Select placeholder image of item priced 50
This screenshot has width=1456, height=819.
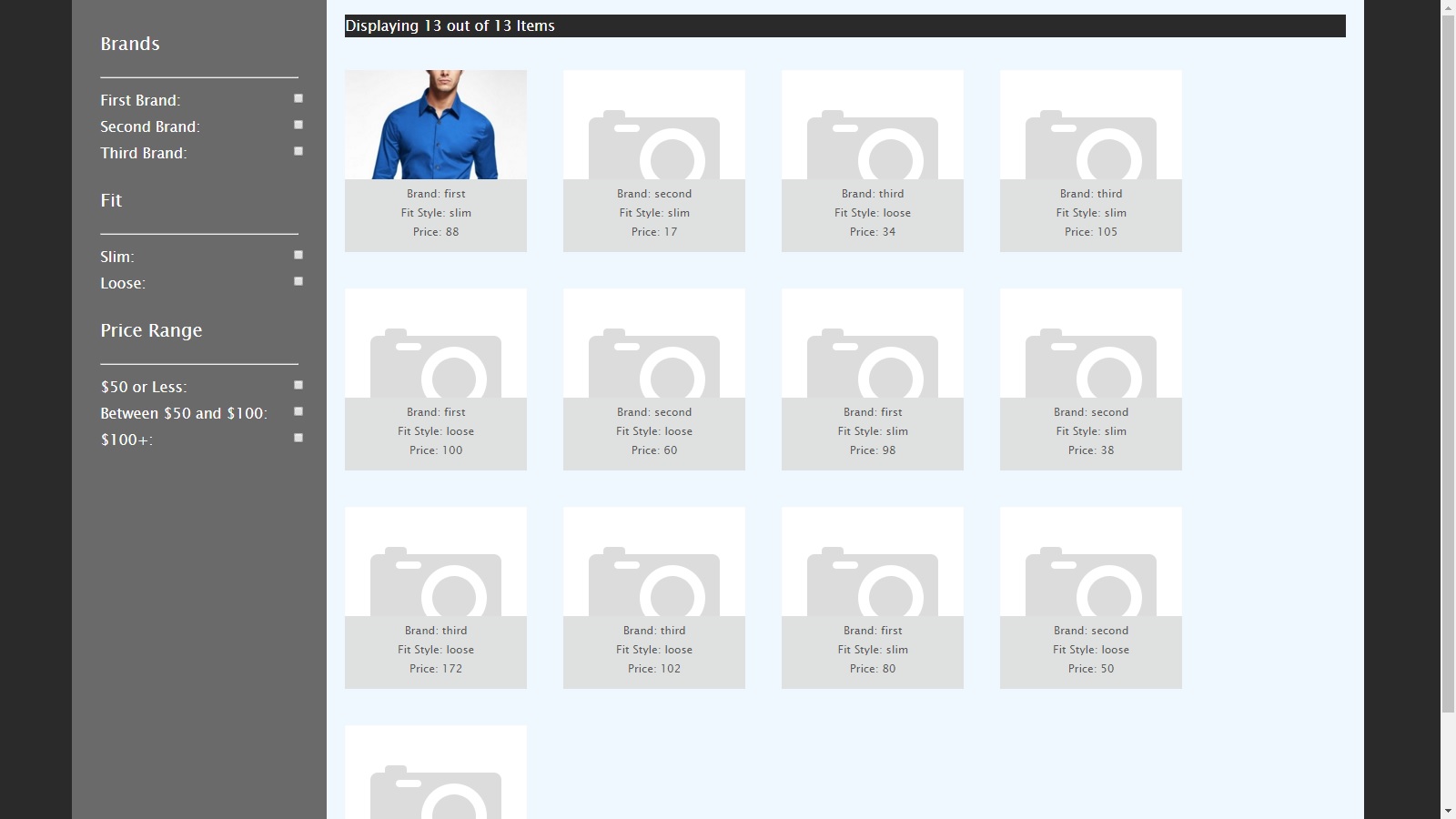[x=1091, y=561]
